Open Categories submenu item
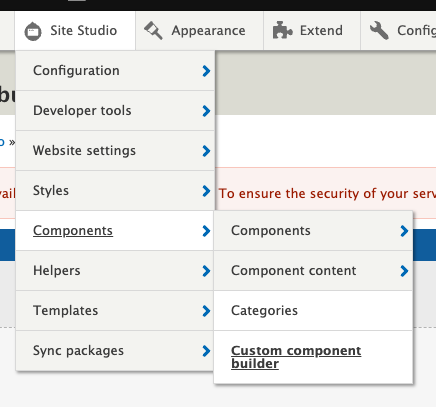The image size is (436, 407). pyautogui.click(x=313, y=311)
